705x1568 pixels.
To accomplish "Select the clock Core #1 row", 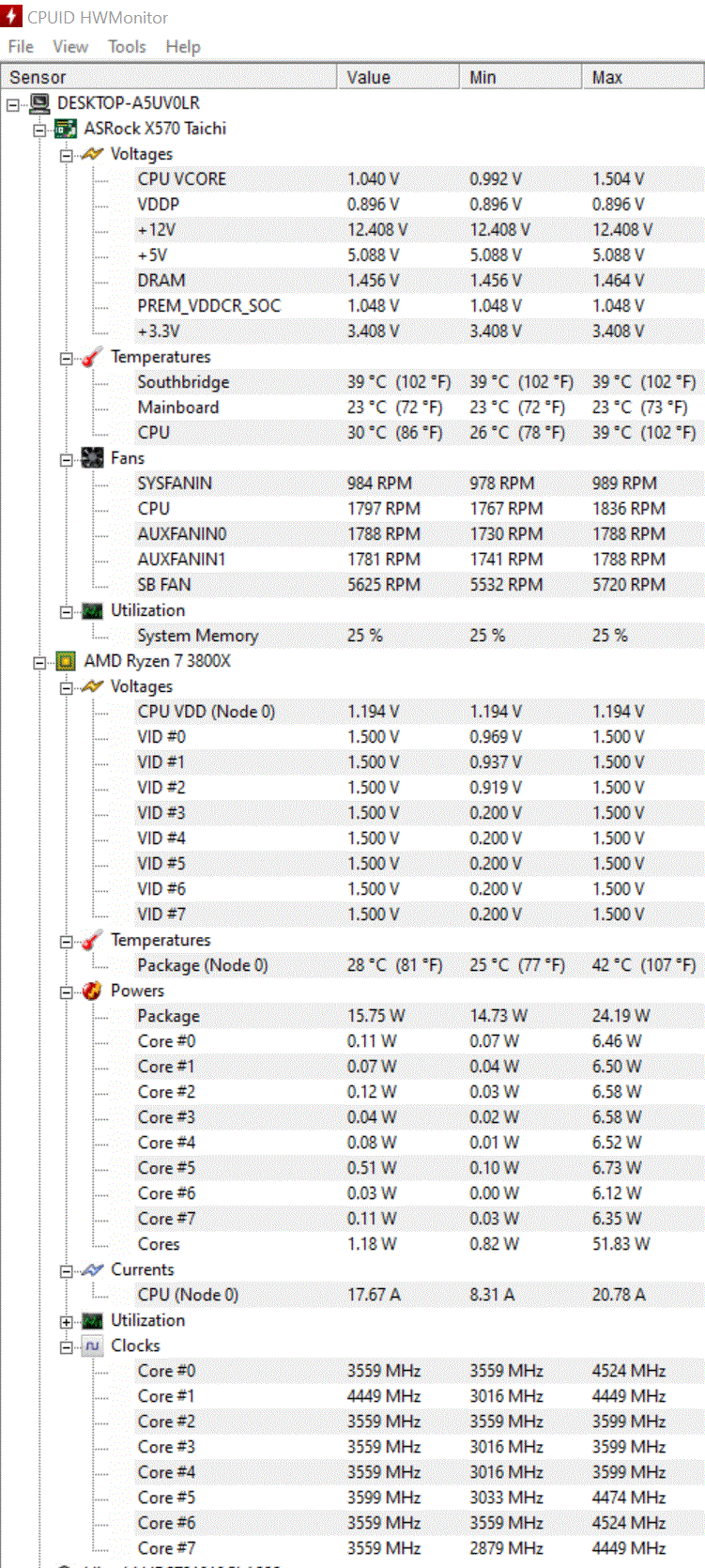I will 419,1396.
